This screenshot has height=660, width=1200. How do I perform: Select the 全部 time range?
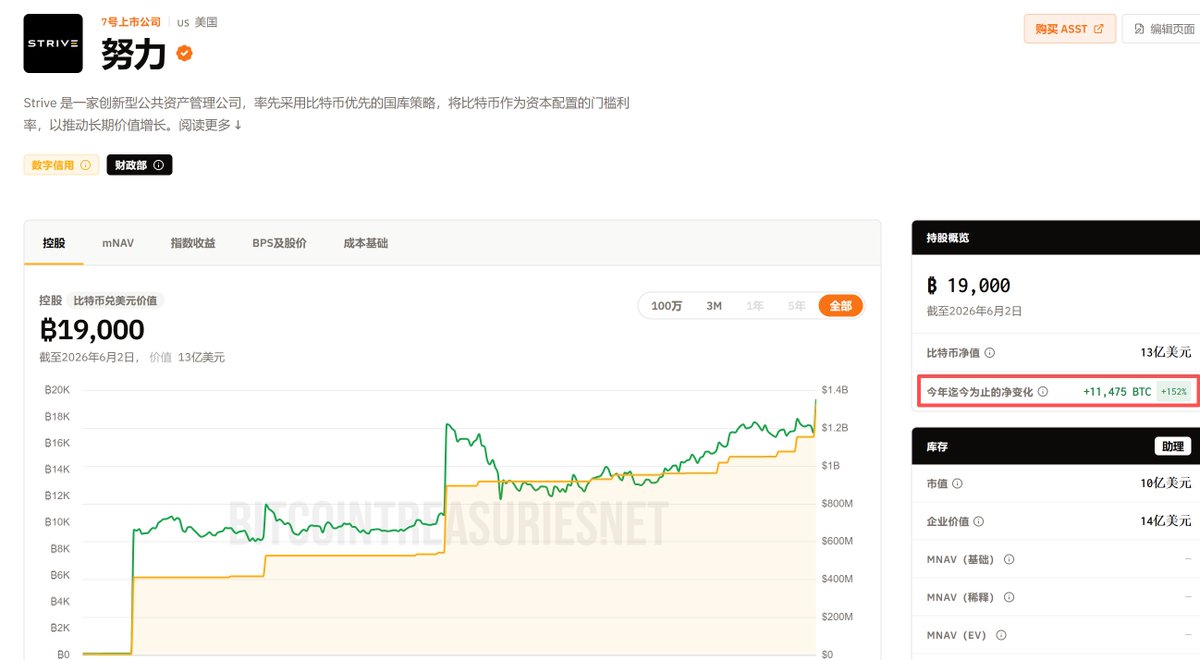pyautogui.click(x=840, y=306)
